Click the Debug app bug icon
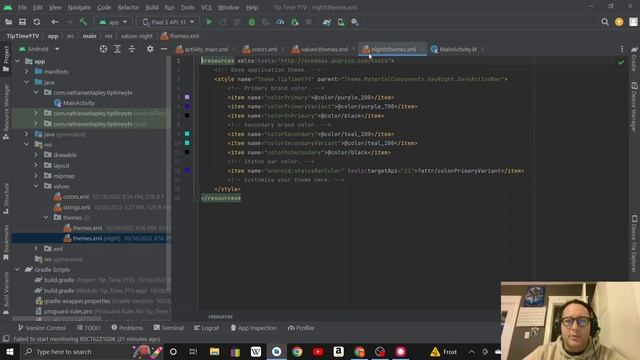Viewport: 640px width, 360px height. click(252, 22)
